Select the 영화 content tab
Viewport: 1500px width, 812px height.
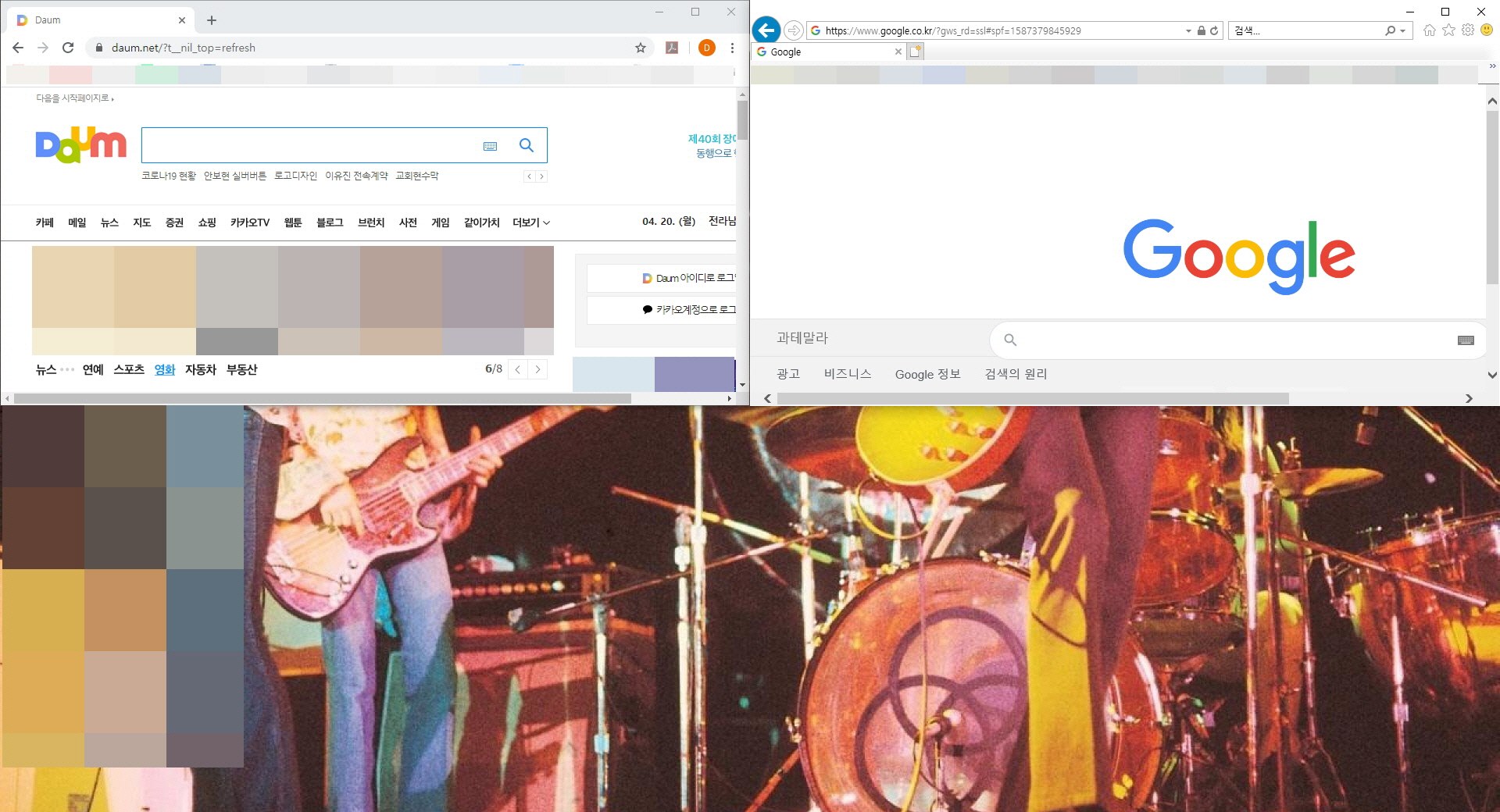click(165, 369)
